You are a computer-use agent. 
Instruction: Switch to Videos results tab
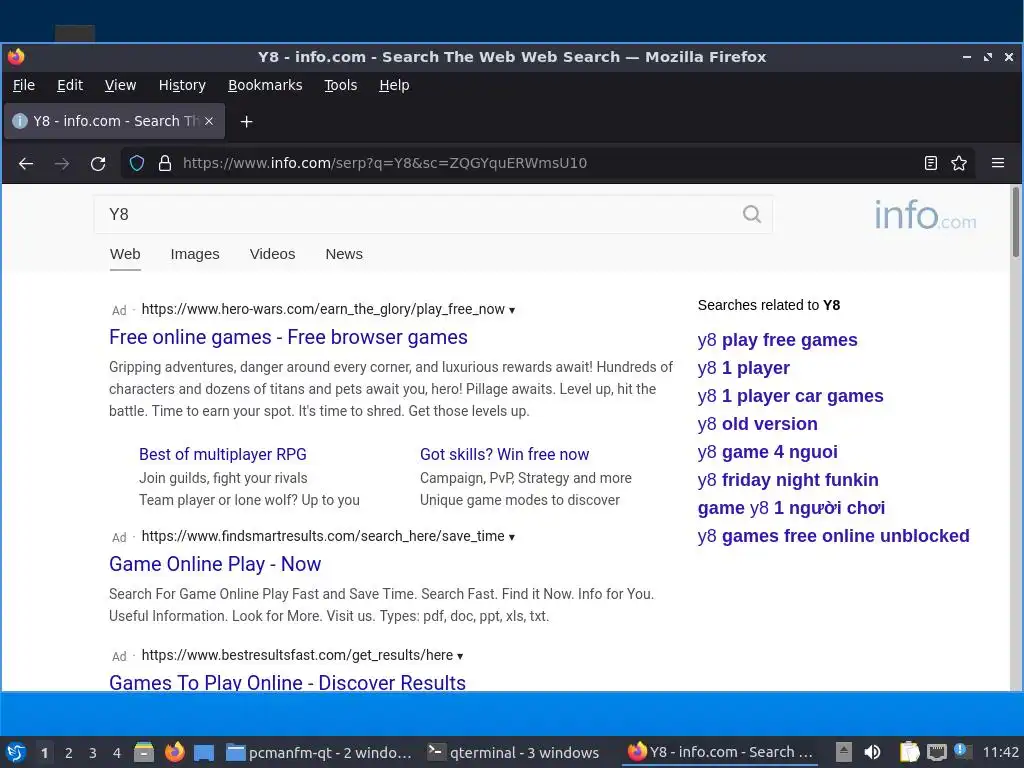click(x=272, y=254)
